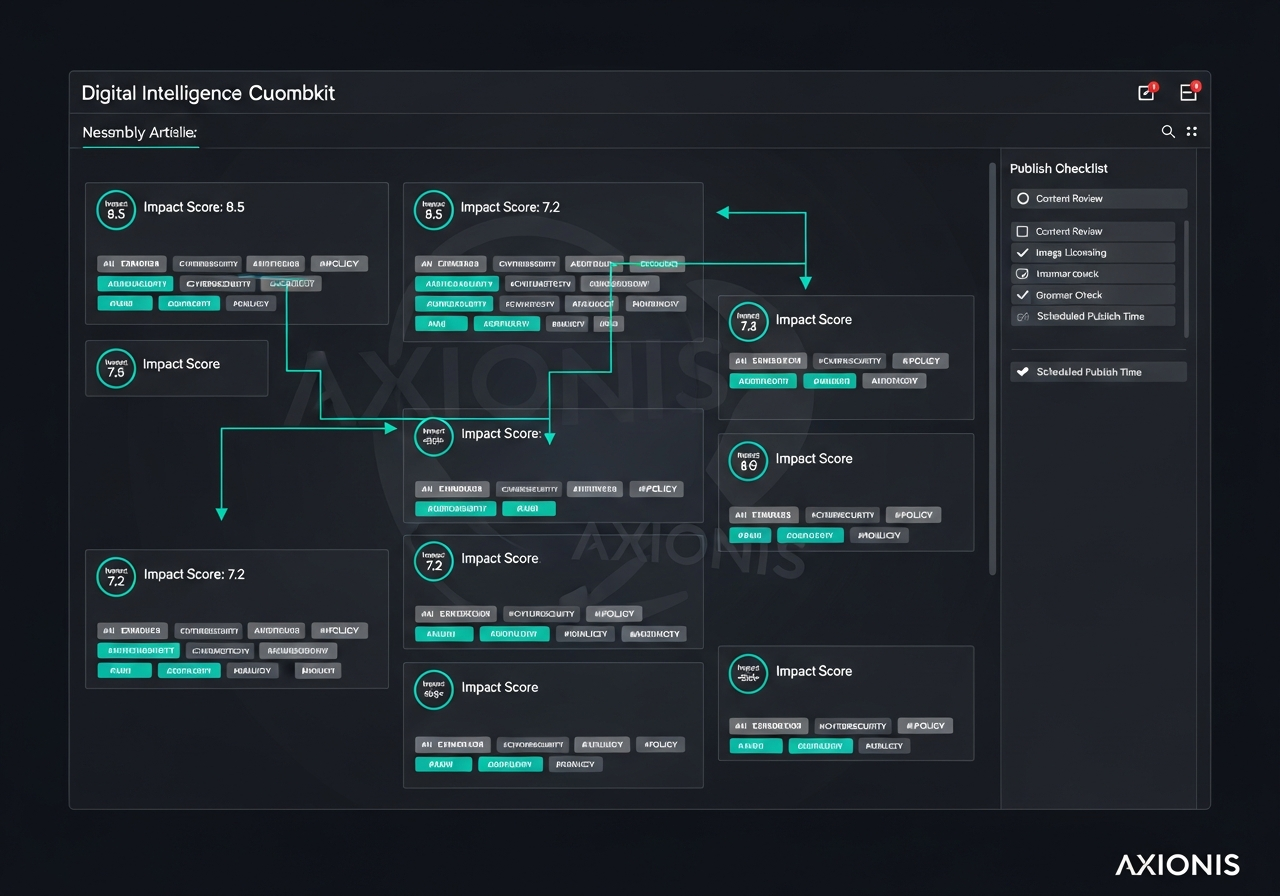Toggle the Grammar Check checkbox
The image size is (1280, 896).
pos(1023,294)
